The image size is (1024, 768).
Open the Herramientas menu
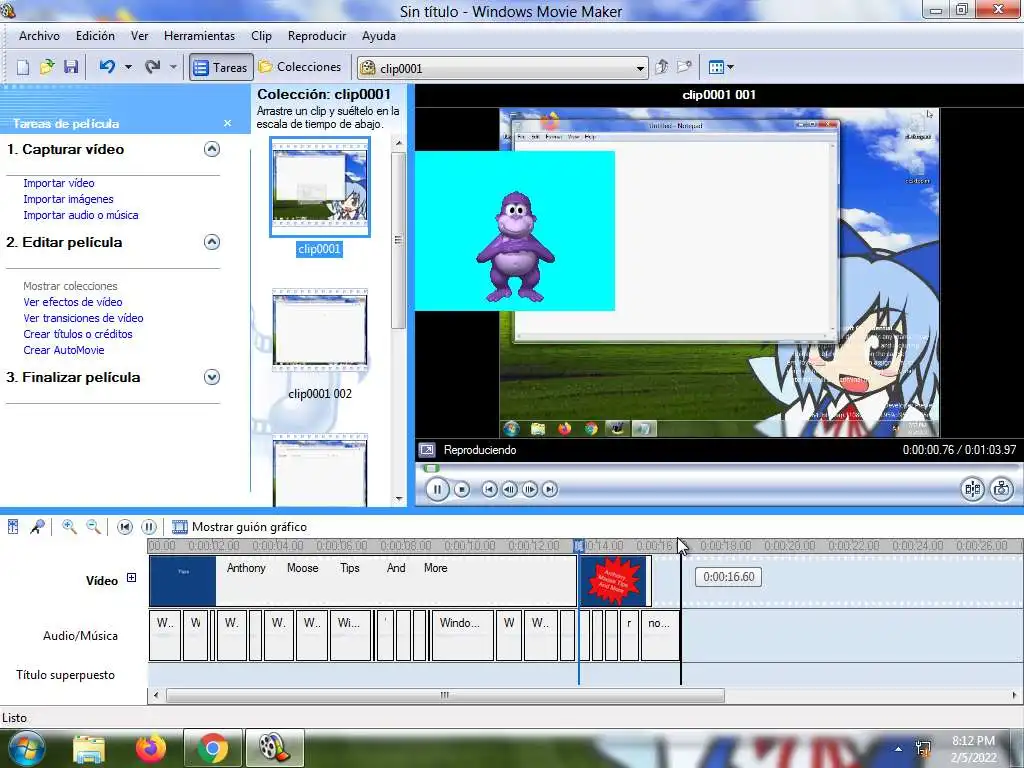tap(199, 36)
